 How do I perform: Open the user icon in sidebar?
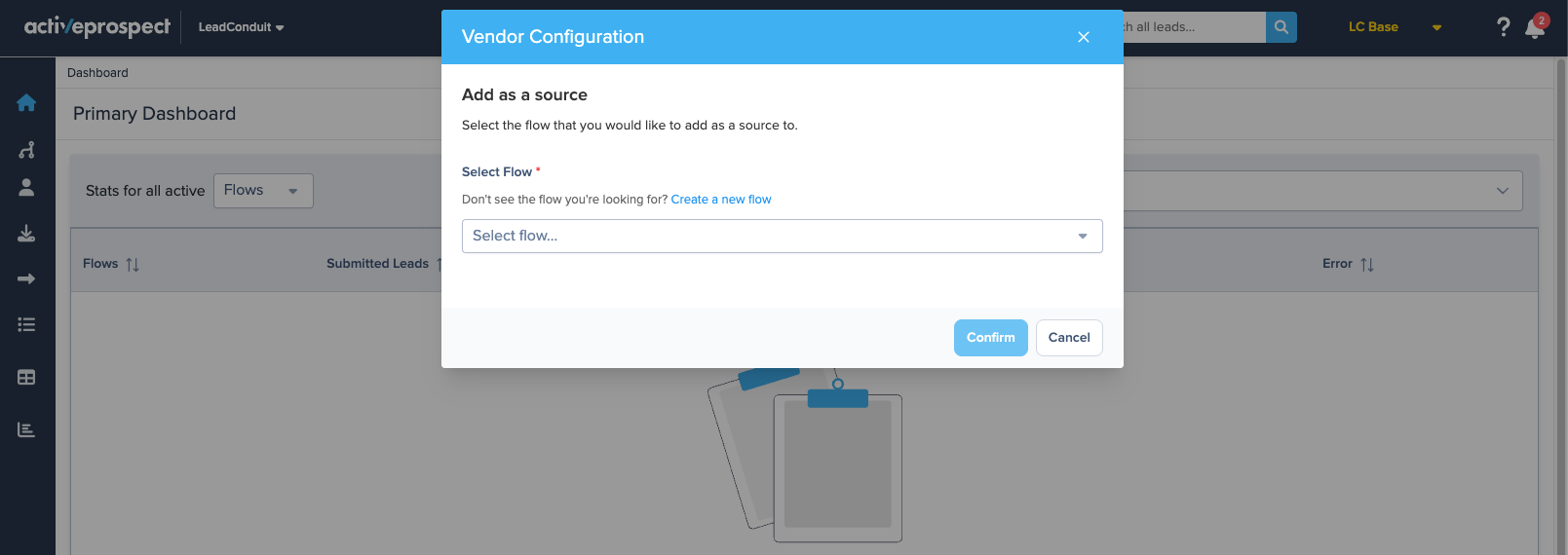[x=26, y=188]
